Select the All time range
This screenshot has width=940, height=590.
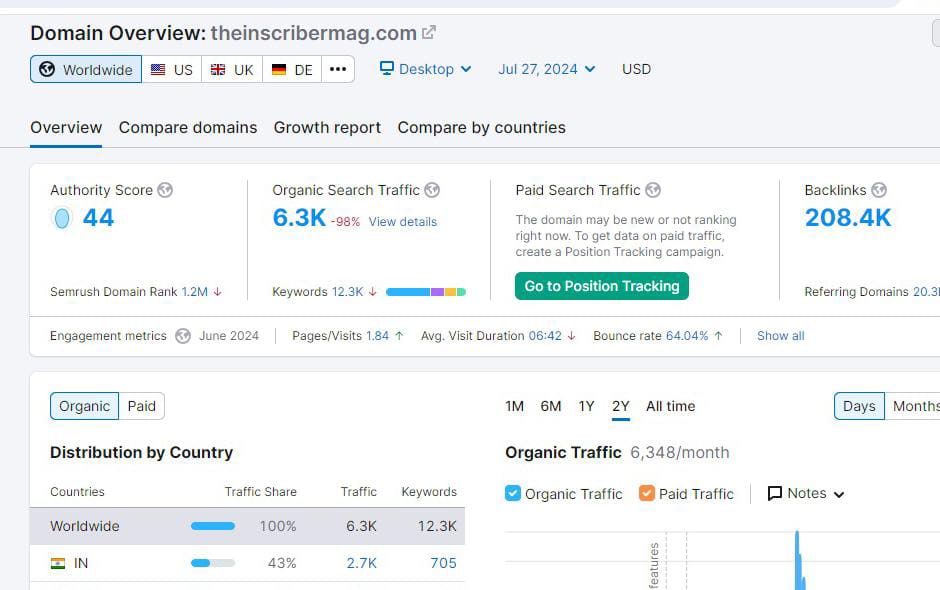671,407
